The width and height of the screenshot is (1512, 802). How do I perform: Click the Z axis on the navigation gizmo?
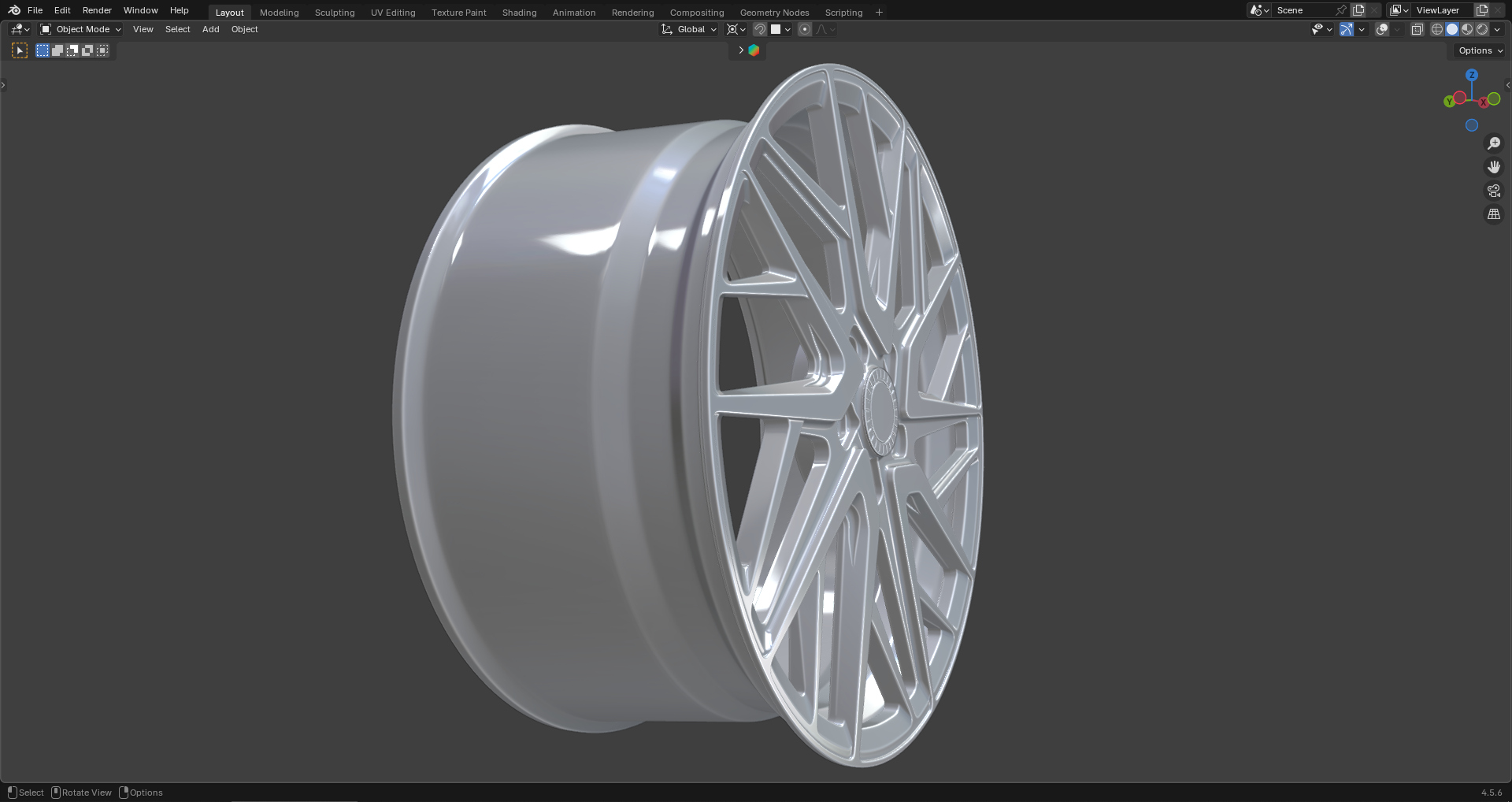1472,75
